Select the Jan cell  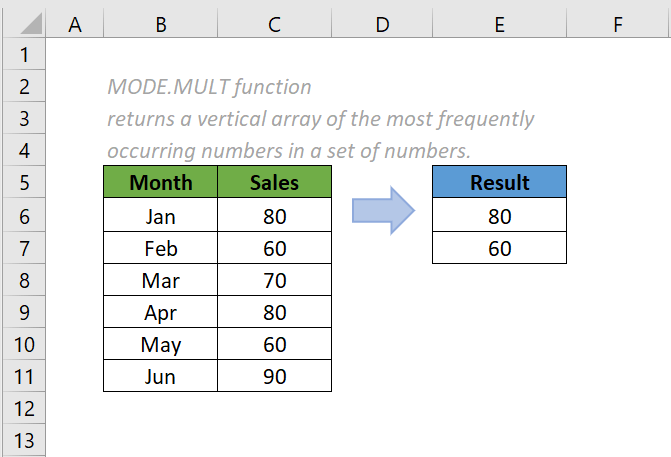(x=161, y=215)
